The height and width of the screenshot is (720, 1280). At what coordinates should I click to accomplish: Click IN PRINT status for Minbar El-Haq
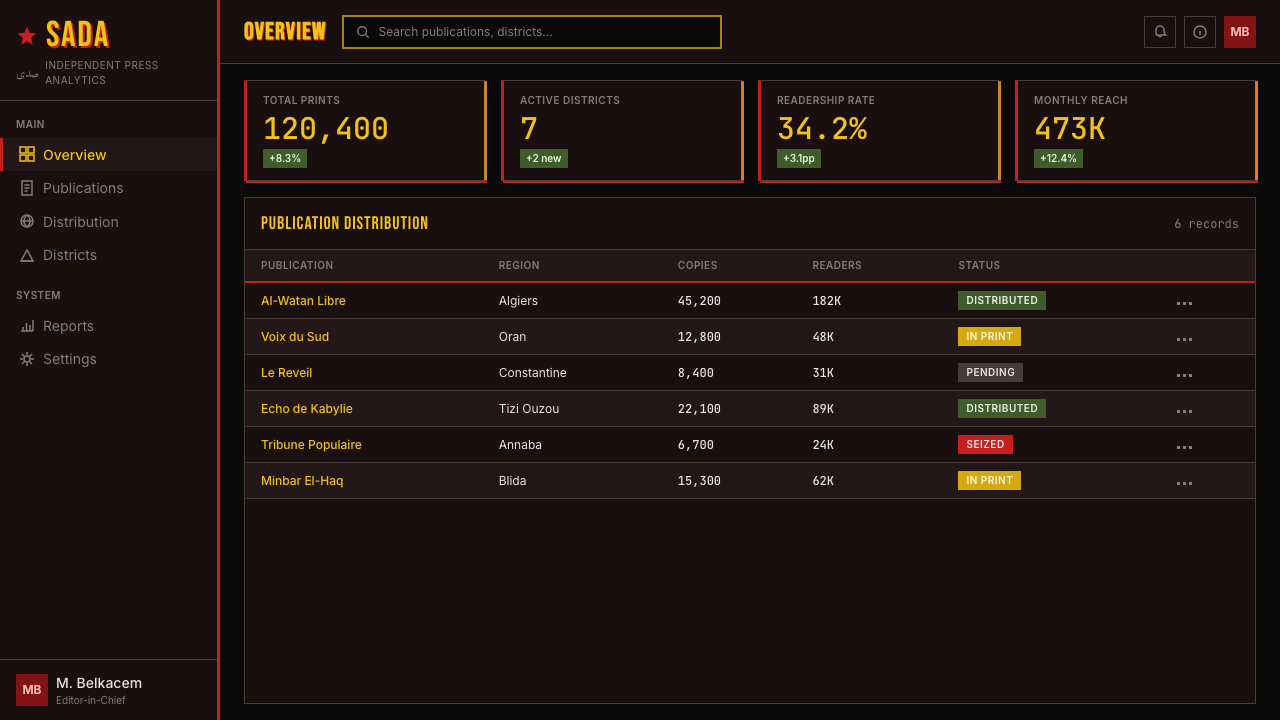click(989, 481)
